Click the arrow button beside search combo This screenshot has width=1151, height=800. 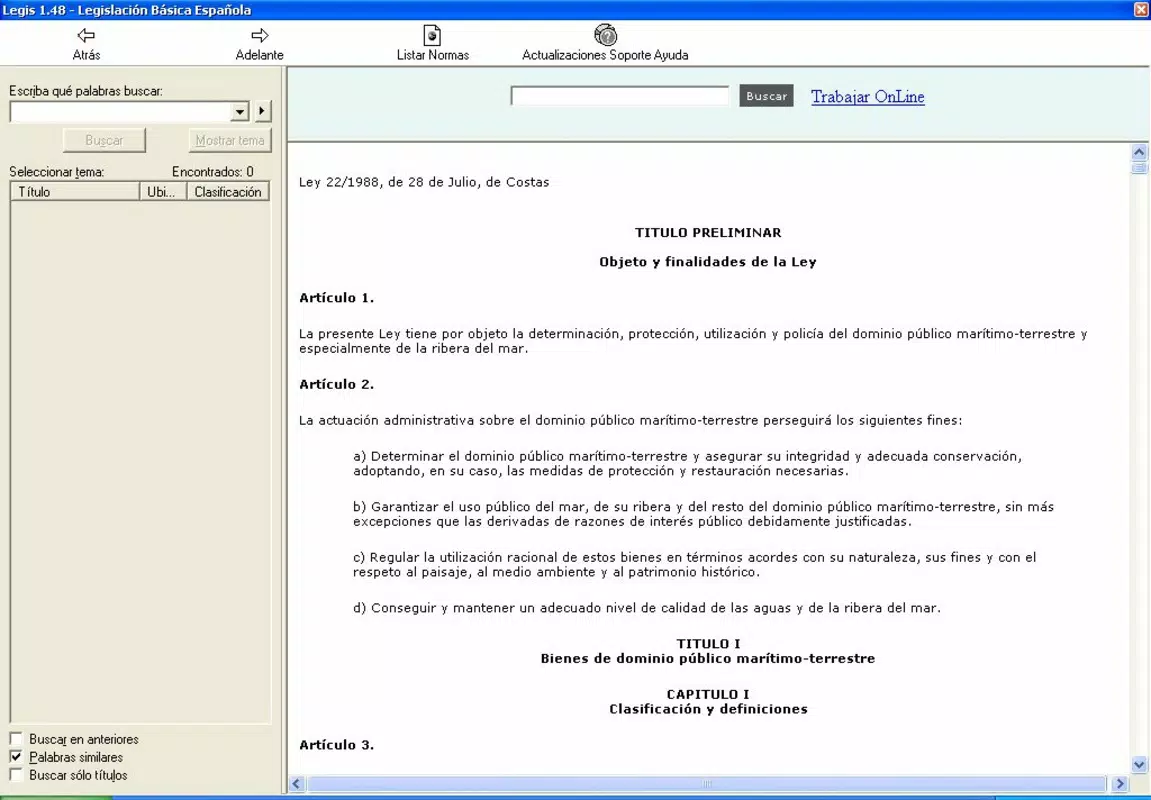coord(263,112)
